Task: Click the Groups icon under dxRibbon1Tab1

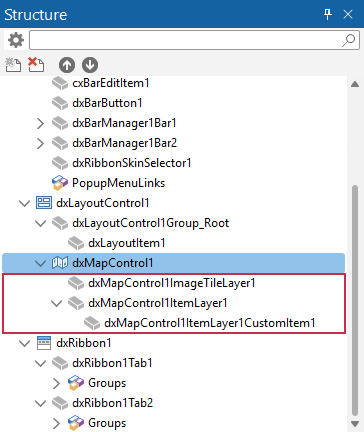Action: 76,383
